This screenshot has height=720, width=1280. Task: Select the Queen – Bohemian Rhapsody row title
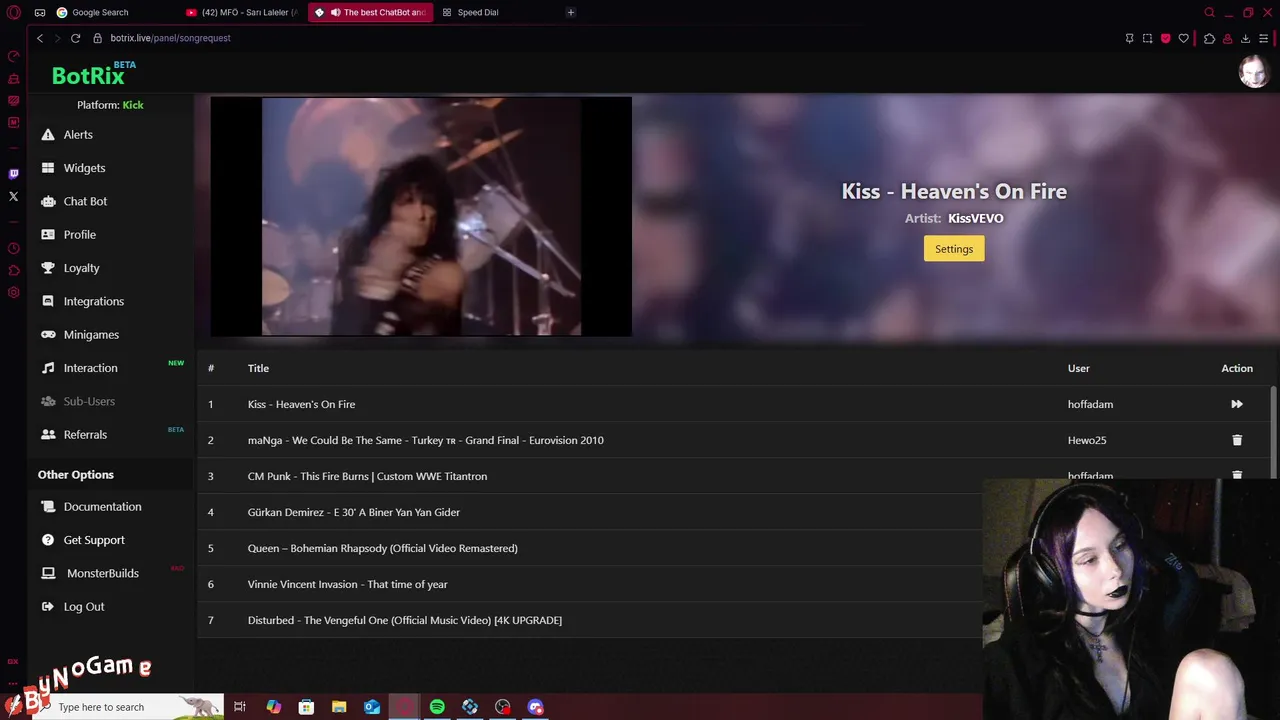coord(383,548)
